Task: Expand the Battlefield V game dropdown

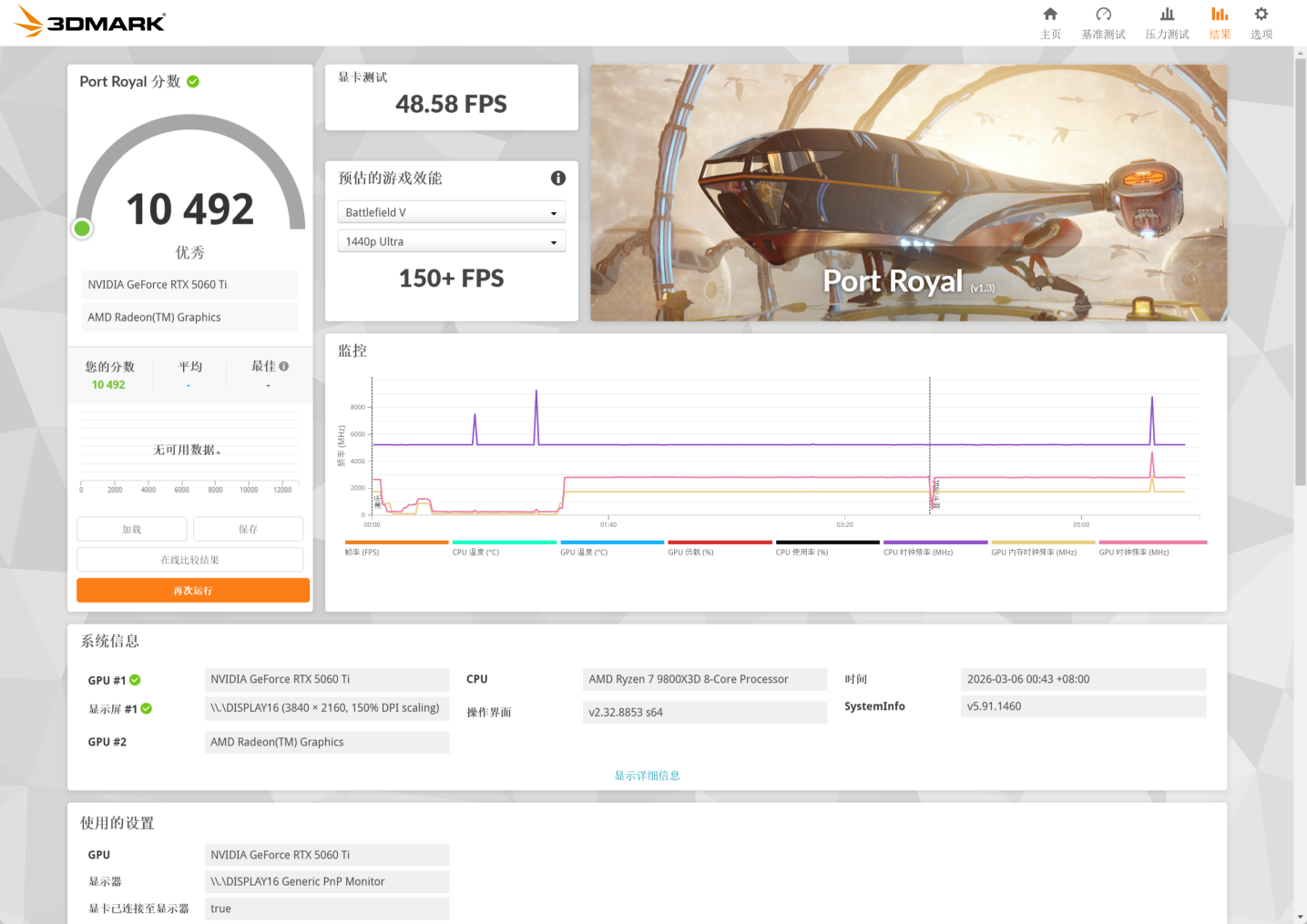Action: point(452,212)
